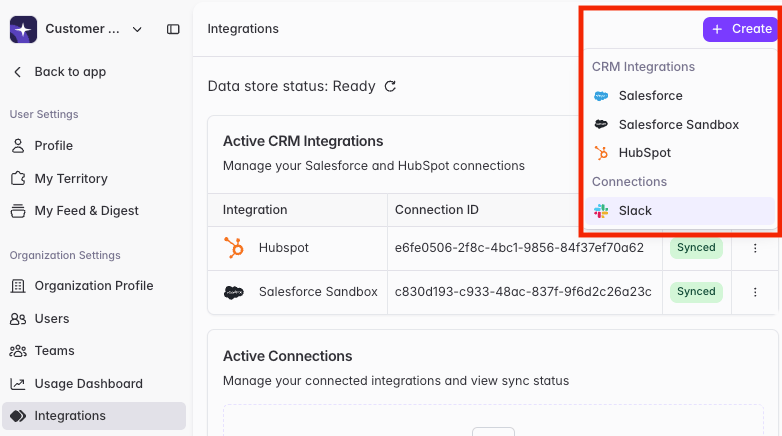The width and height of the screenshot is (782, 436).
Task: Click the Hubspot integration name
Action: (x=283, y=248)
